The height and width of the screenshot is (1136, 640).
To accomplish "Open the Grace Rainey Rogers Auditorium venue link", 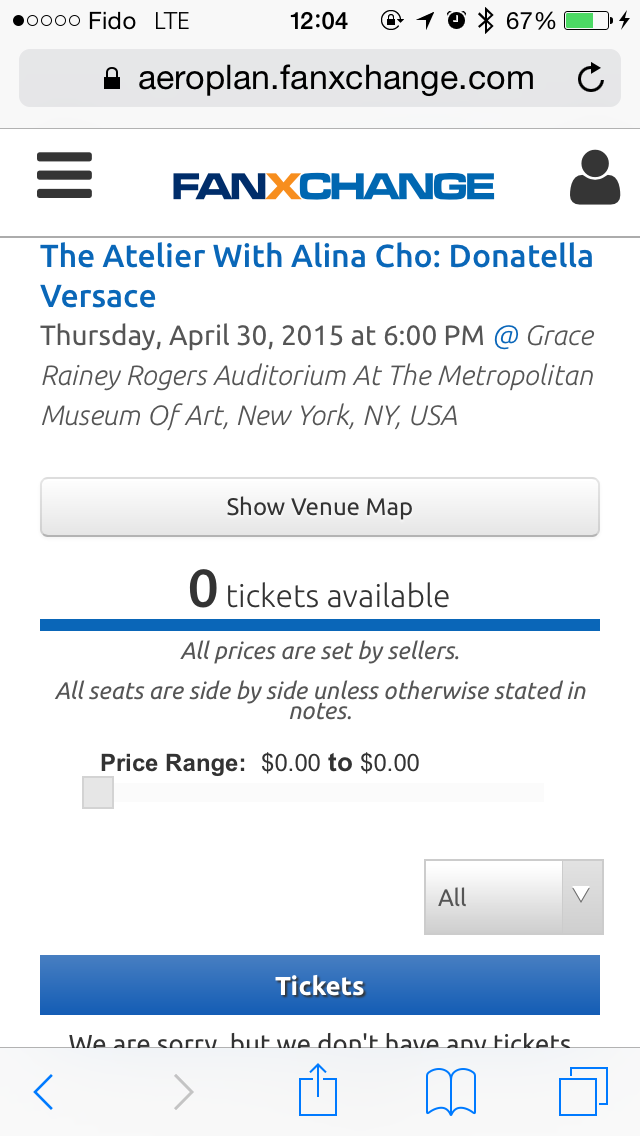I will (x=318, y=375).
